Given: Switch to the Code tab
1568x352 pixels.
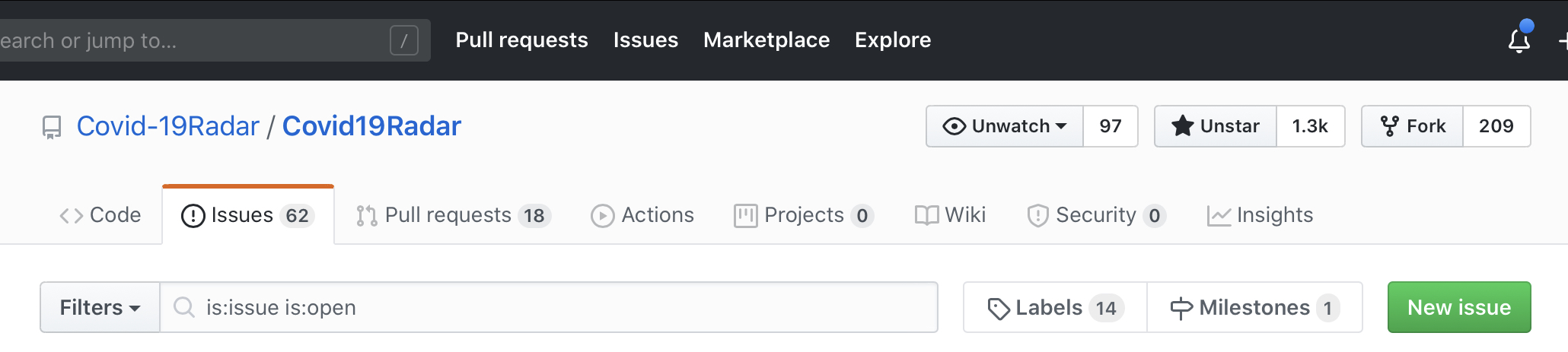Looking at the screenshot, I should coord(100,215).
